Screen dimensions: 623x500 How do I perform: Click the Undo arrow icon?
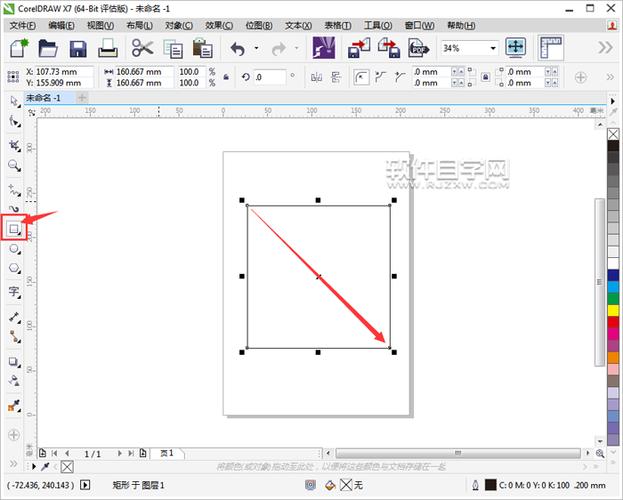(238, 49)
